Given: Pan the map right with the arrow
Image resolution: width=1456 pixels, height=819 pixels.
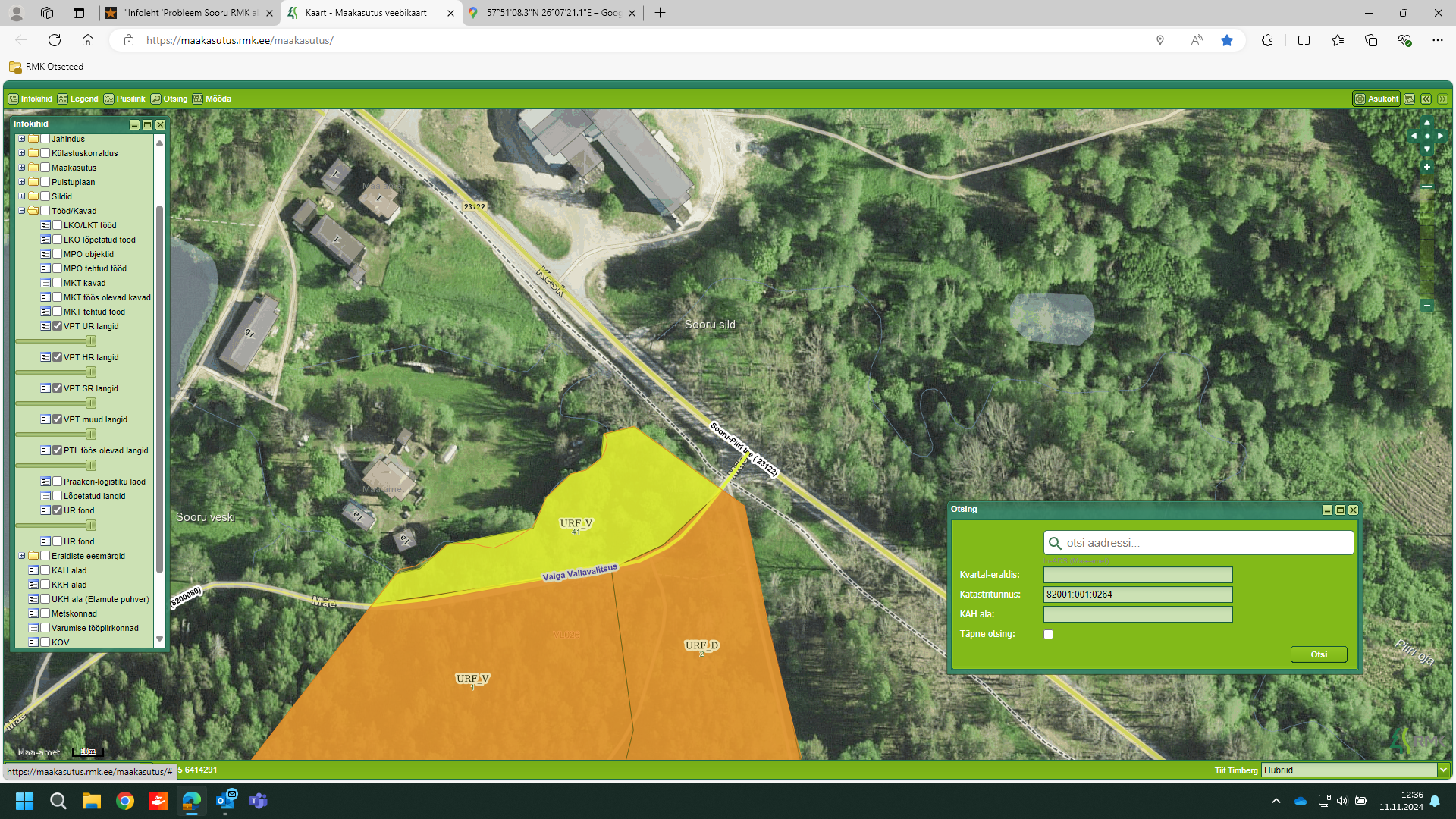Looking at the screenshot, I should [x=1440, y=136].
